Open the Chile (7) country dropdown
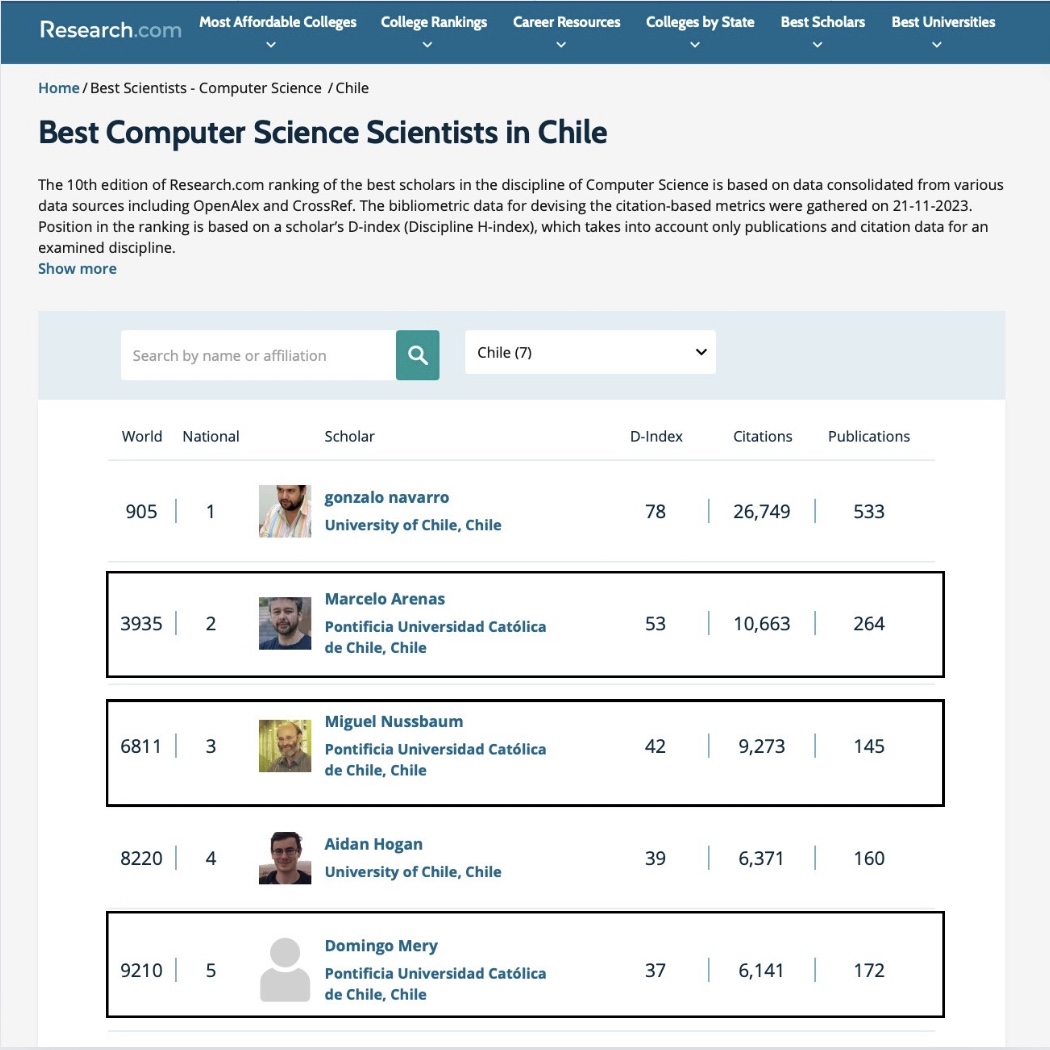Image resolution: width=1050 pixels, height=1050 pixels. (590, 352)
